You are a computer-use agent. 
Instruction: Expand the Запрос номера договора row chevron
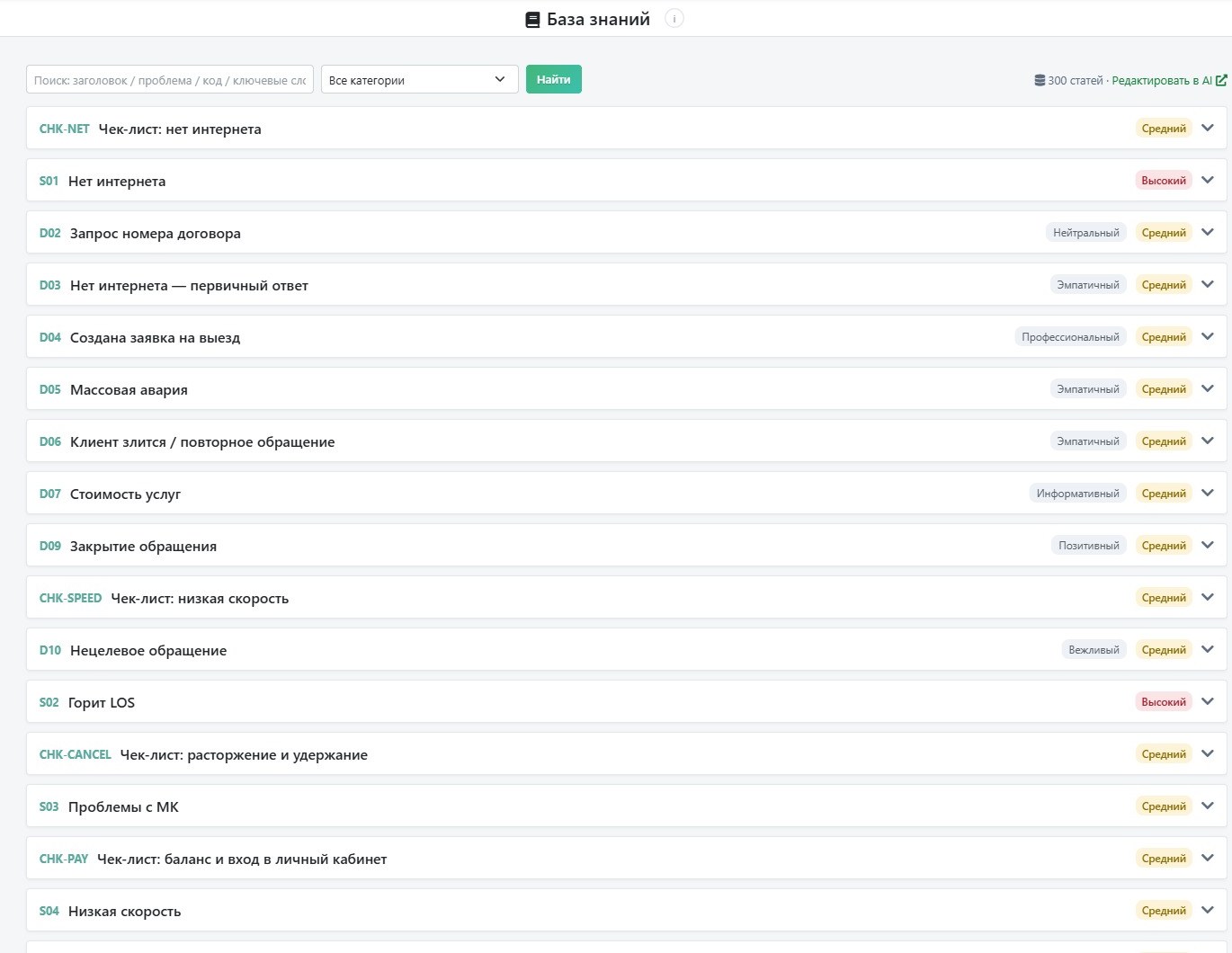coord(1208,232)
